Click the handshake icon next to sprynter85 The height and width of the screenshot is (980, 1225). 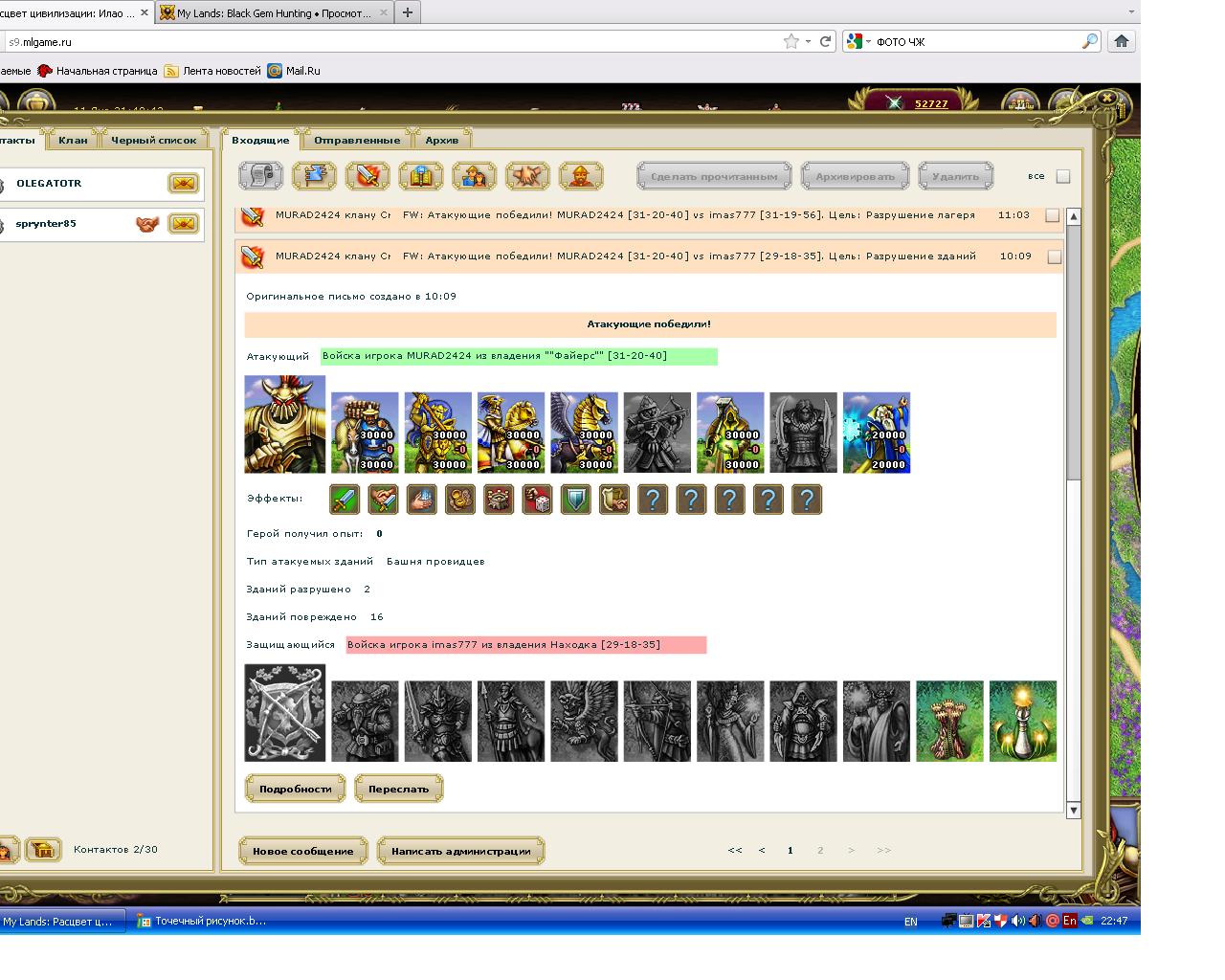[x=146, y=224]
